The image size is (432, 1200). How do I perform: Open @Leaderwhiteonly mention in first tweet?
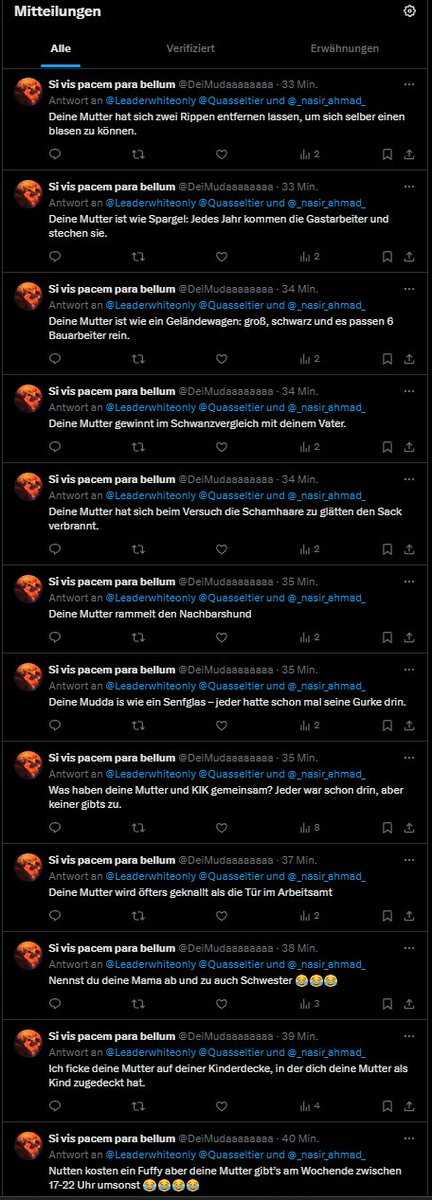(149, 102)
